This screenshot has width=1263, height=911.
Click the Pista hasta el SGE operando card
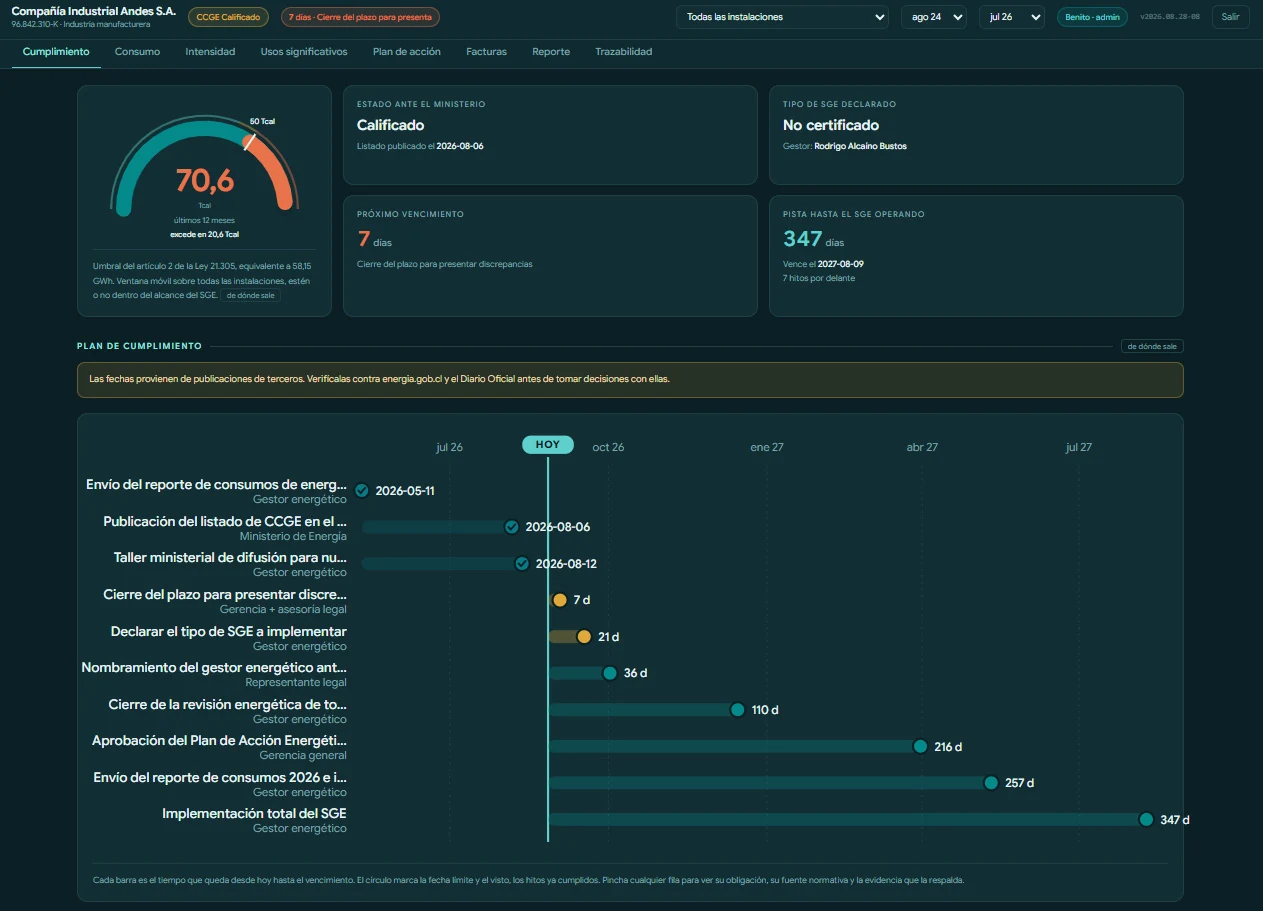tap(976, 256)
